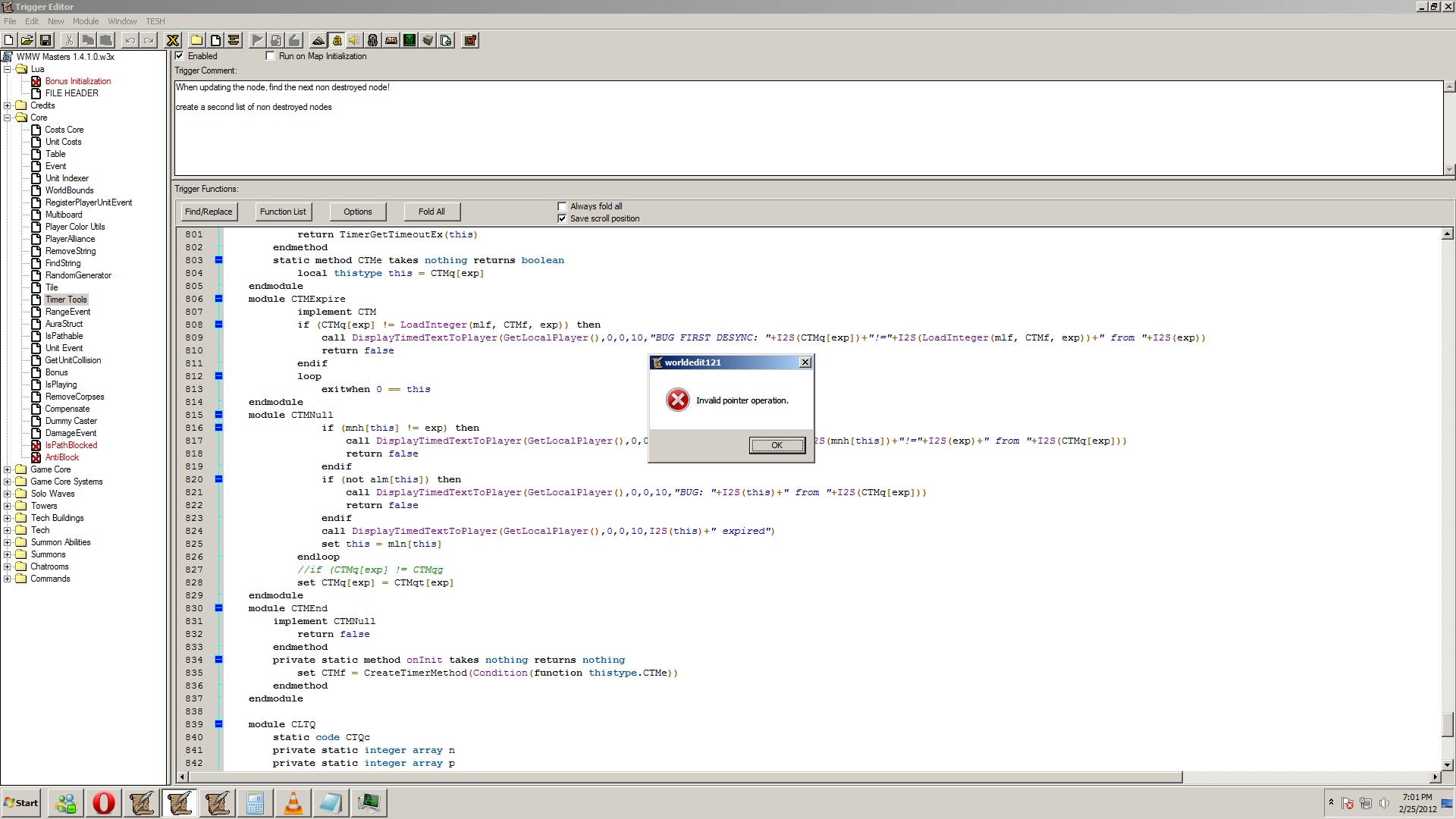Image resolution: width=1456 pixels, height=819 pixels.
Task: Click the Function List button
Action: [x=283, y=212]
